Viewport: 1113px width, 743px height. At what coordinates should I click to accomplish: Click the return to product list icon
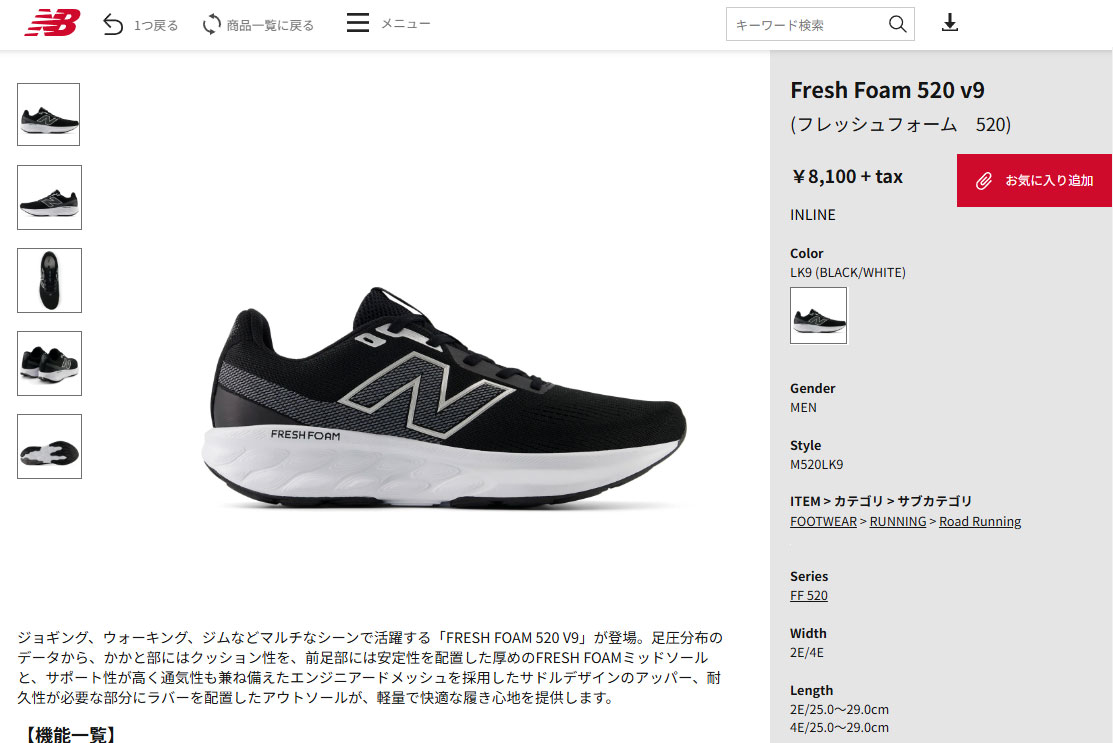pos(212,25)
